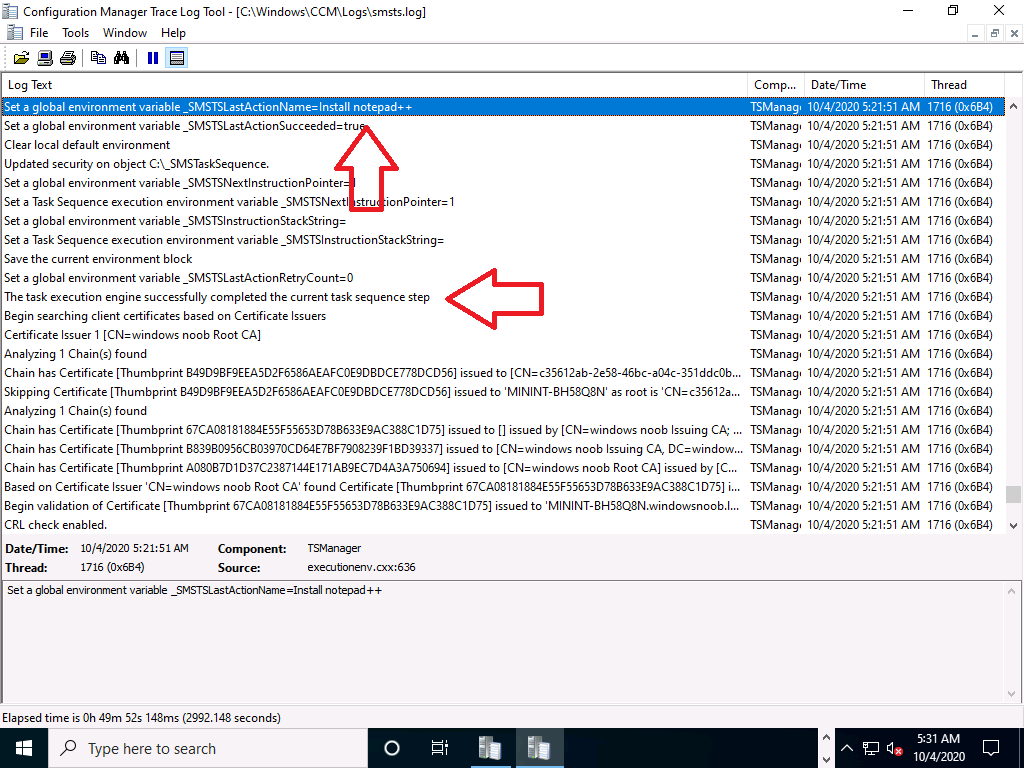This screenshot has height=768, width=1024.
Task: Click the TSManager component value in details
Action: (x=334, y=548)
